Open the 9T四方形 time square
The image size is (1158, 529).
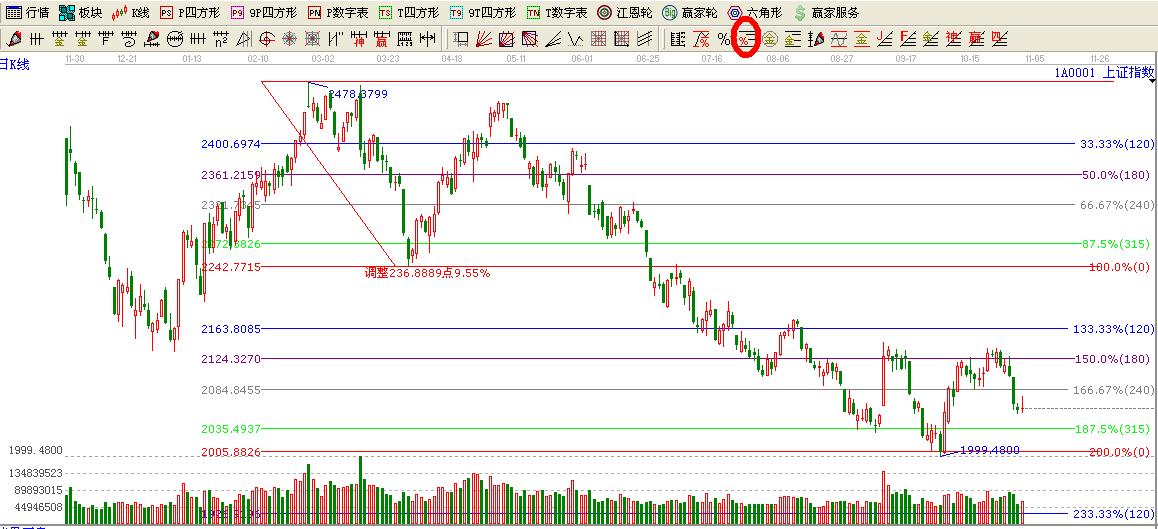pos(482,13)
